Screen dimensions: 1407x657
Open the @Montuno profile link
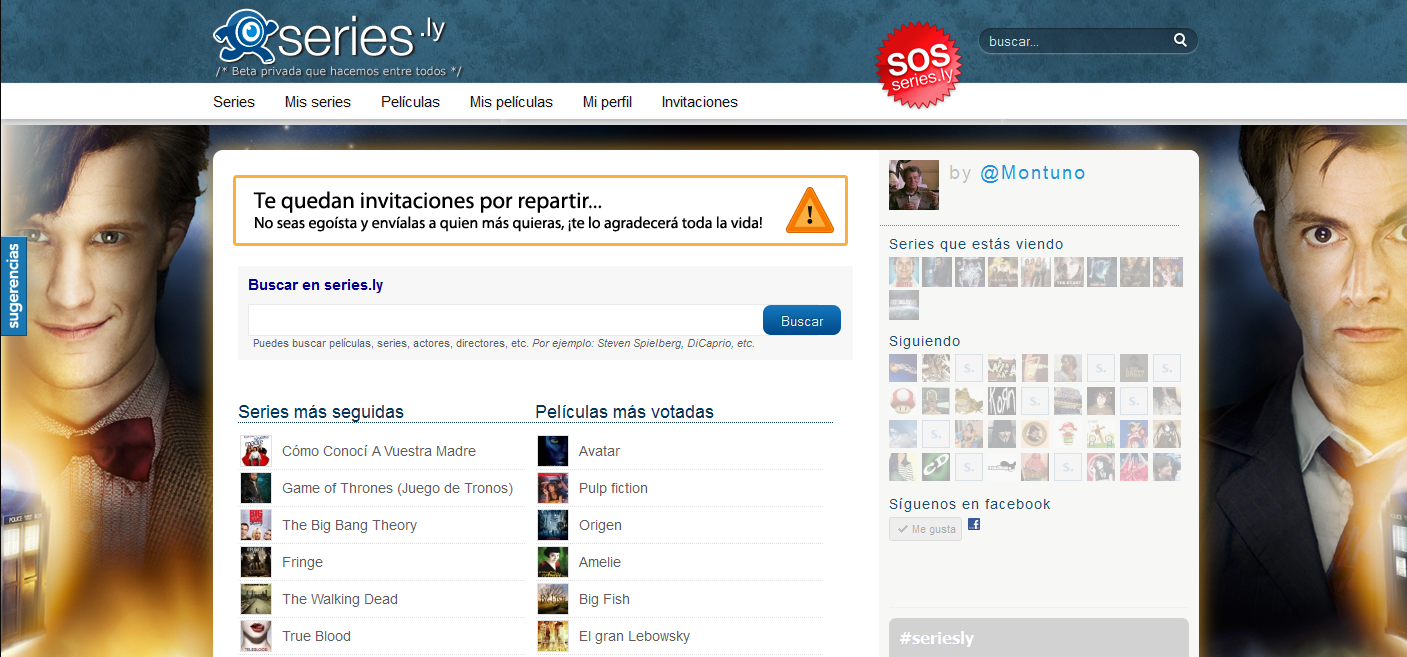[1033, 173]
